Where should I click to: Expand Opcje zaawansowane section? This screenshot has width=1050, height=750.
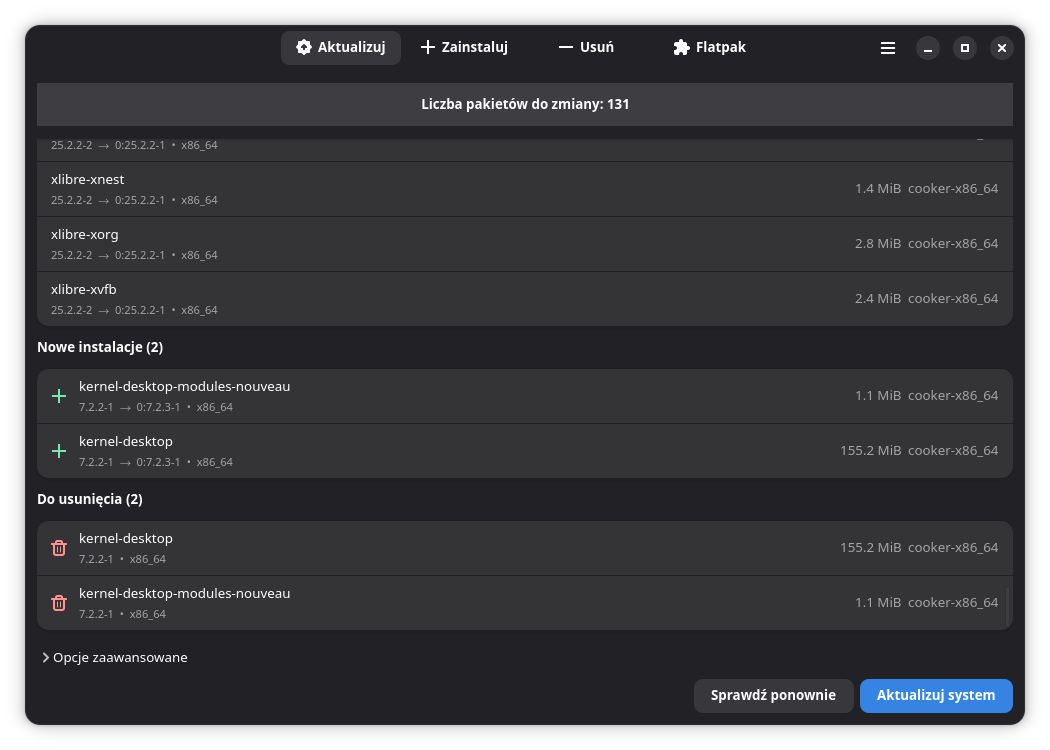point(114,658)
